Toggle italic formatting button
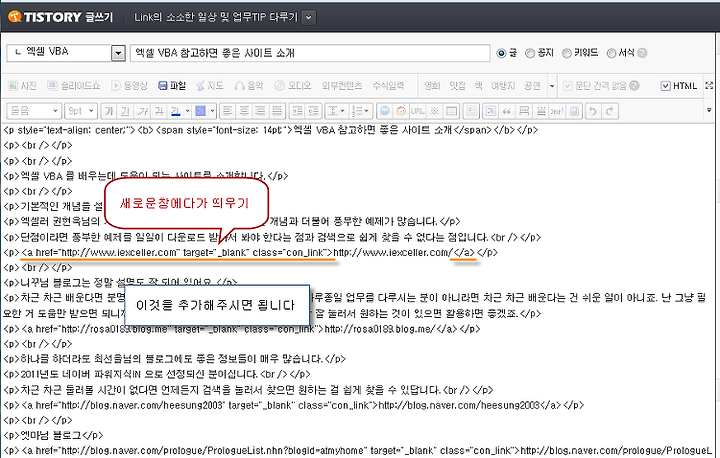Screen dimensions: 720x458 click(x=142, y=111)
